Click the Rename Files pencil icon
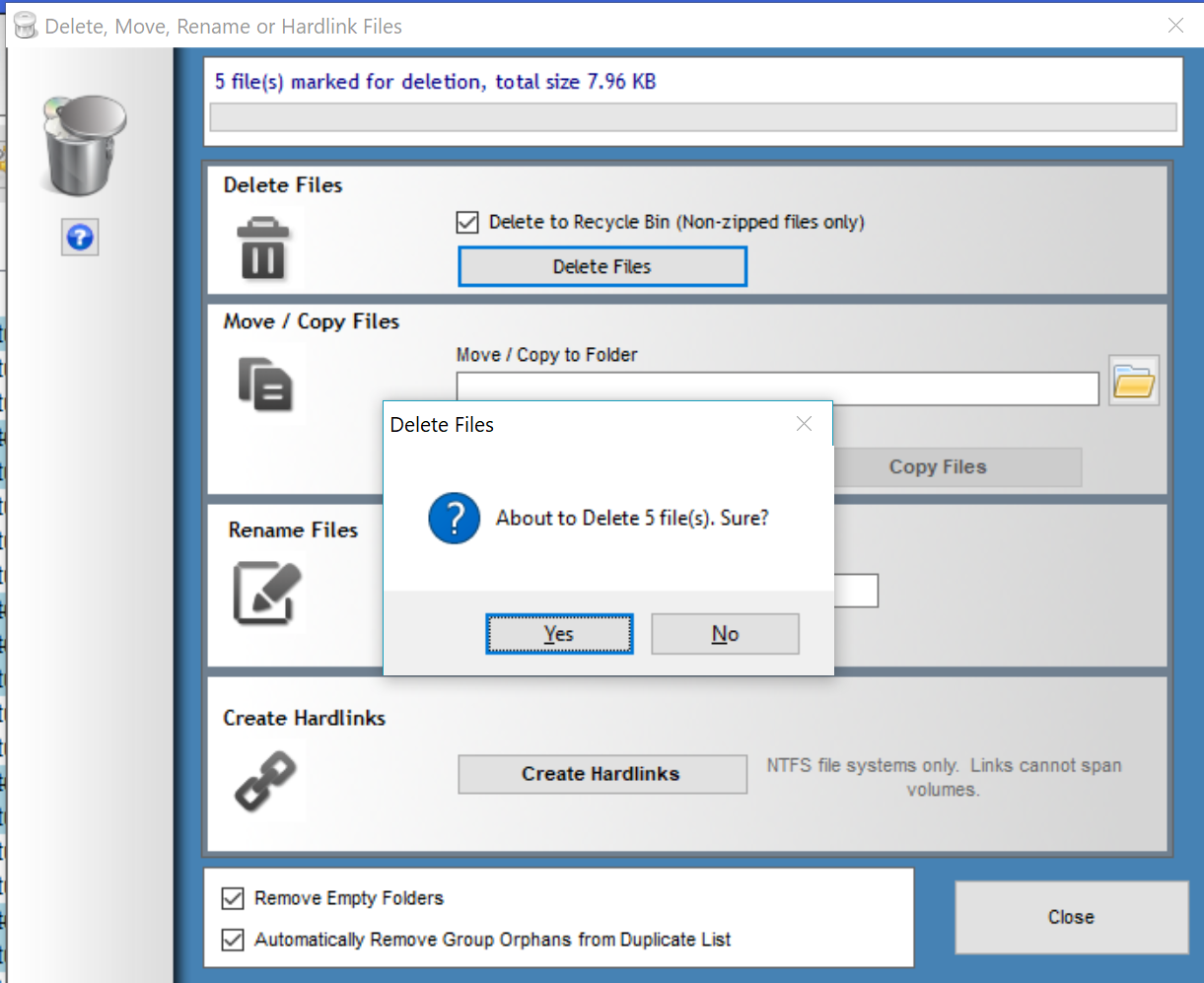Image resolution: width=1204 pixels, height=983 pixels. (266, 594)
